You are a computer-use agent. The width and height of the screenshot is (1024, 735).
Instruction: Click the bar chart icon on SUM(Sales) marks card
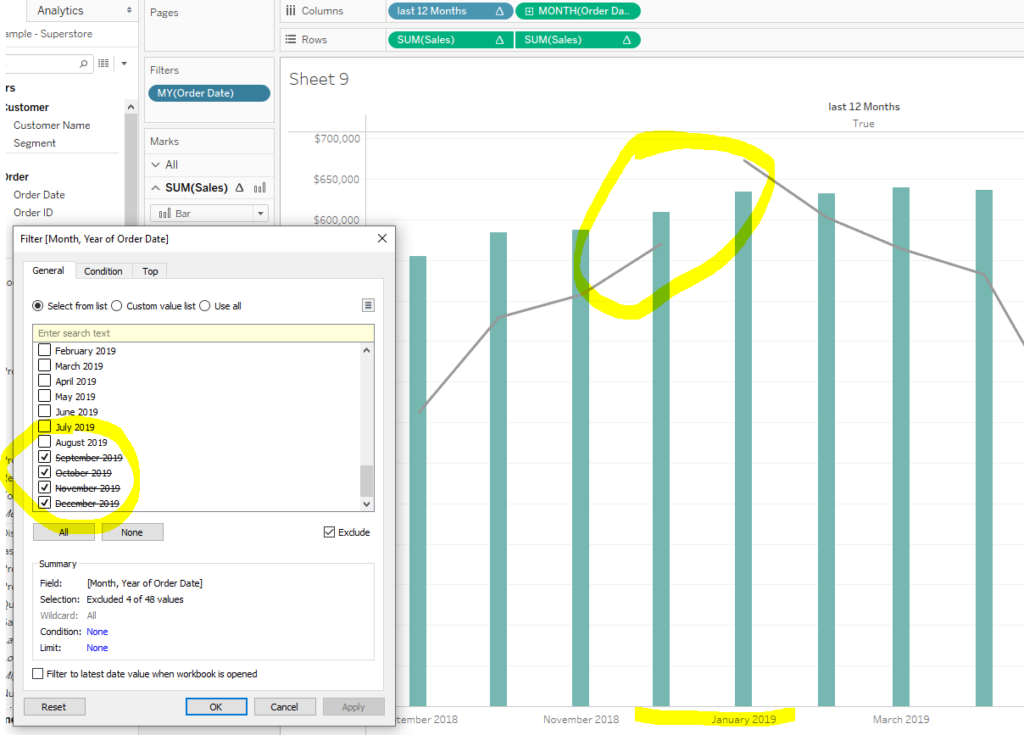coord(260,188)
